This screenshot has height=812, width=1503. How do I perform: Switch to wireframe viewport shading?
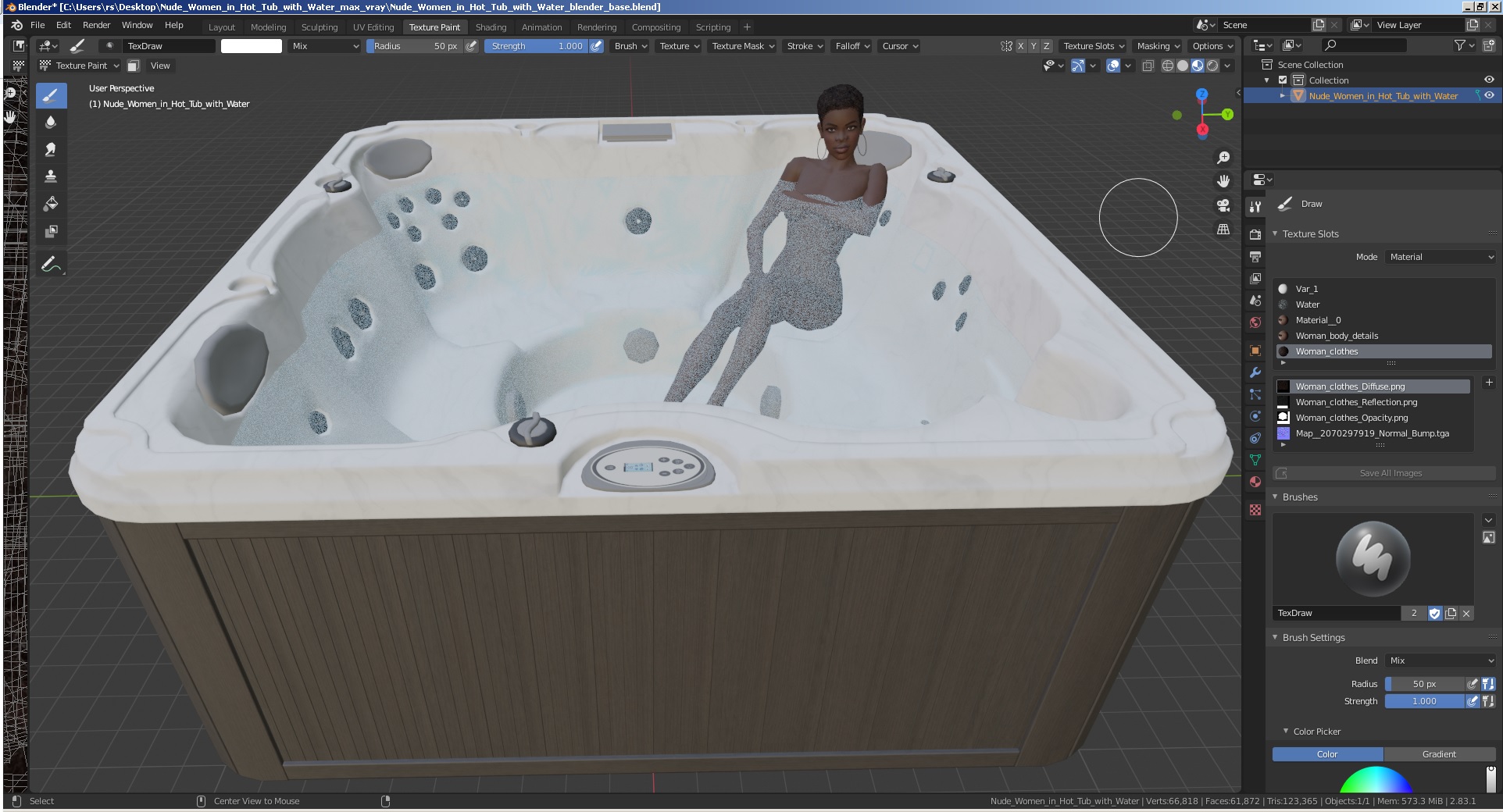click(x=1168, y=66)
